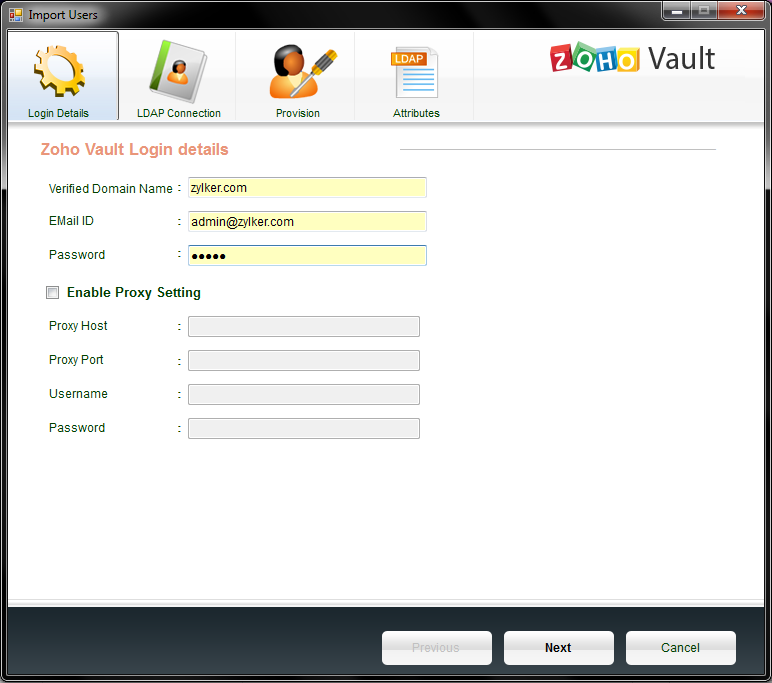Click the 'Verified Domain Name' label
The width and height of the screenshot is (772, 683).
coord(110,189)
